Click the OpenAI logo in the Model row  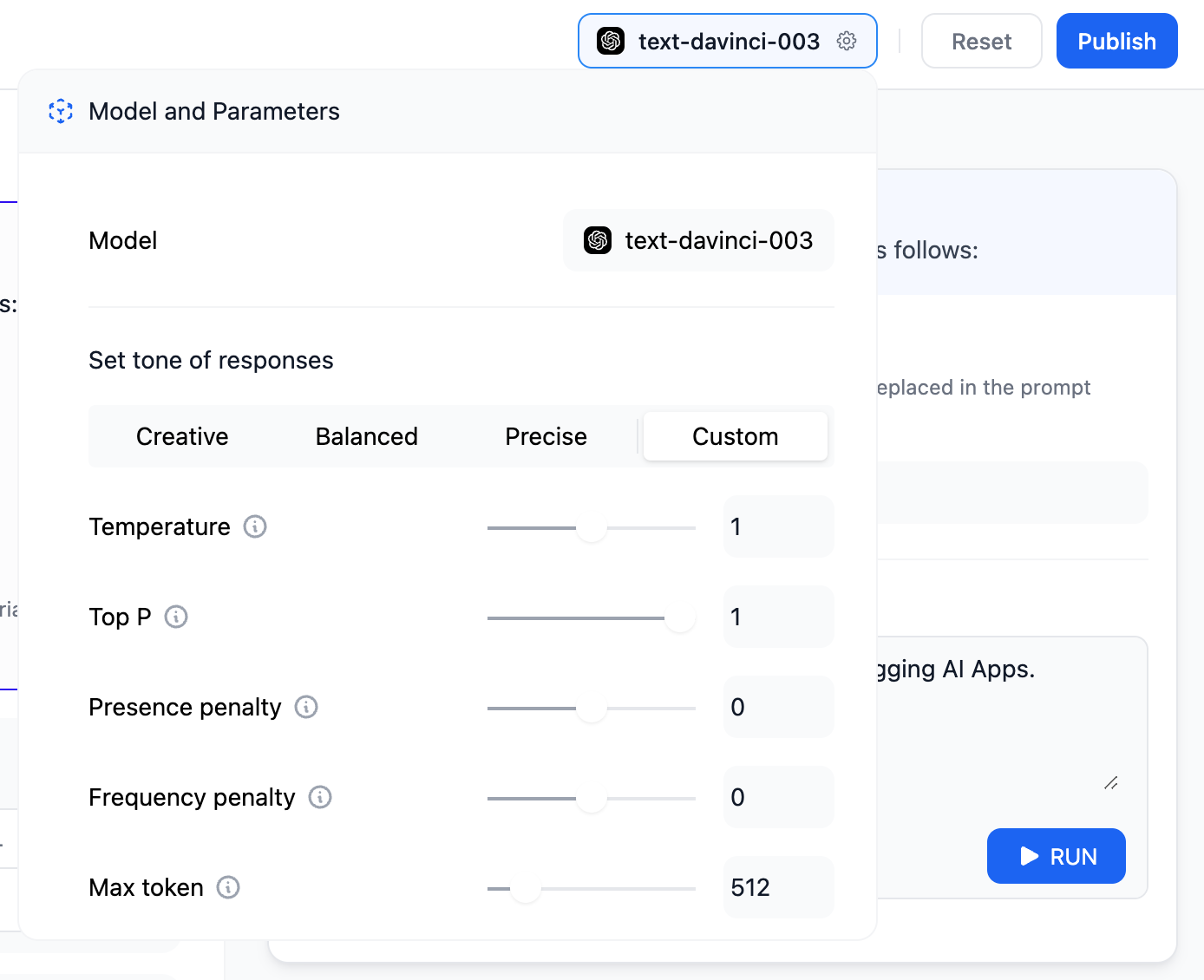coord(598,240)
